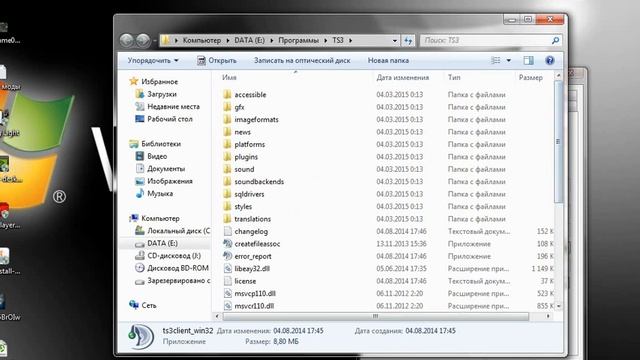Select the license file name

pos(245,281)
